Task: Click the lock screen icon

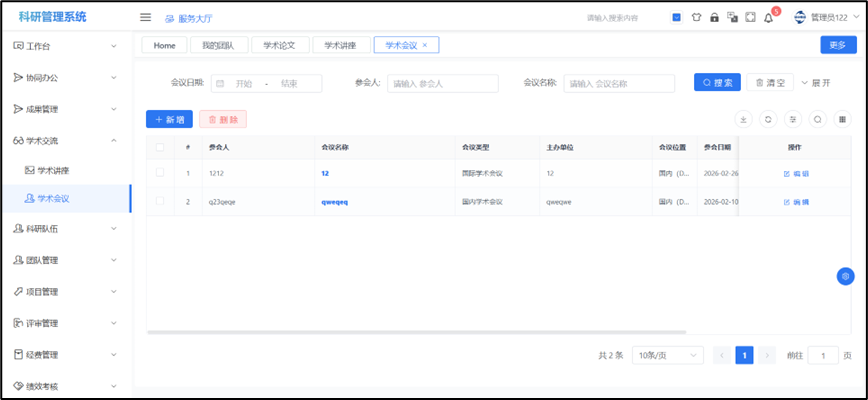Action: click(714, 17)
